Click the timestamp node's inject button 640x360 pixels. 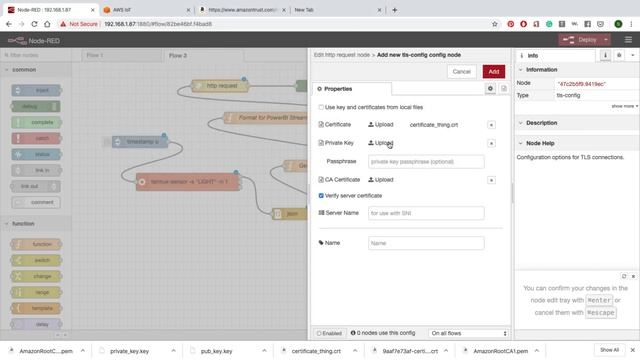pos(107,142)
